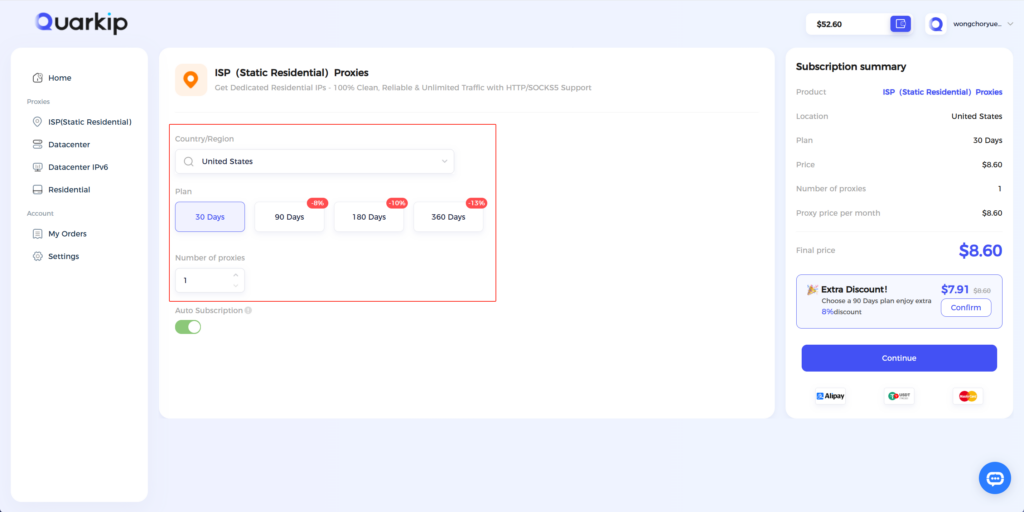This screenshot has width=1024, height=512.
Task: Open Residential proxies page
Action: coord(69,190)
